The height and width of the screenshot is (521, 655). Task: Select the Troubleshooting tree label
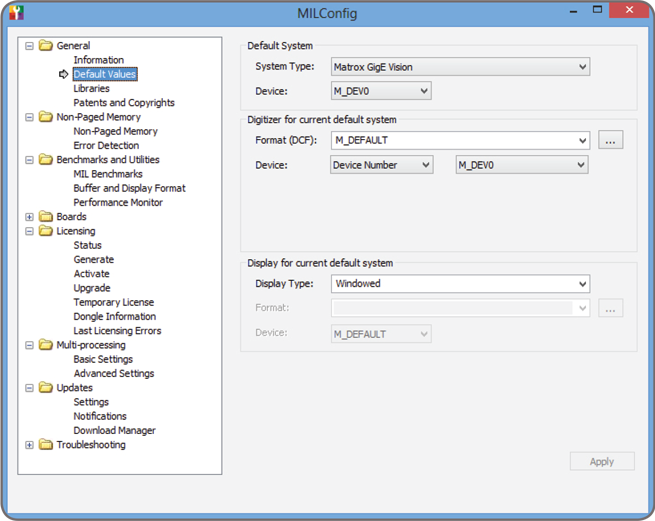tap(91, 445)
